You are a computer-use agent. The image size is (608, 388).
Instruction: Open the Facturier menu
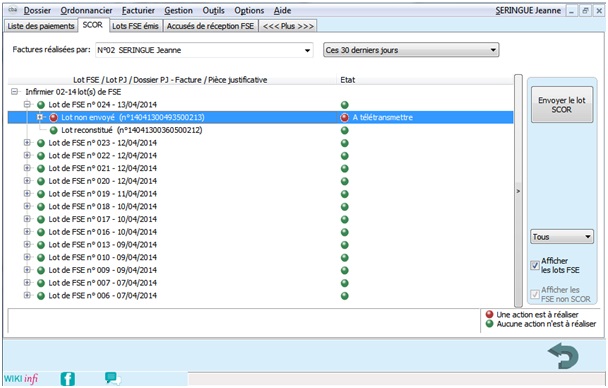[x=138, y=10]
